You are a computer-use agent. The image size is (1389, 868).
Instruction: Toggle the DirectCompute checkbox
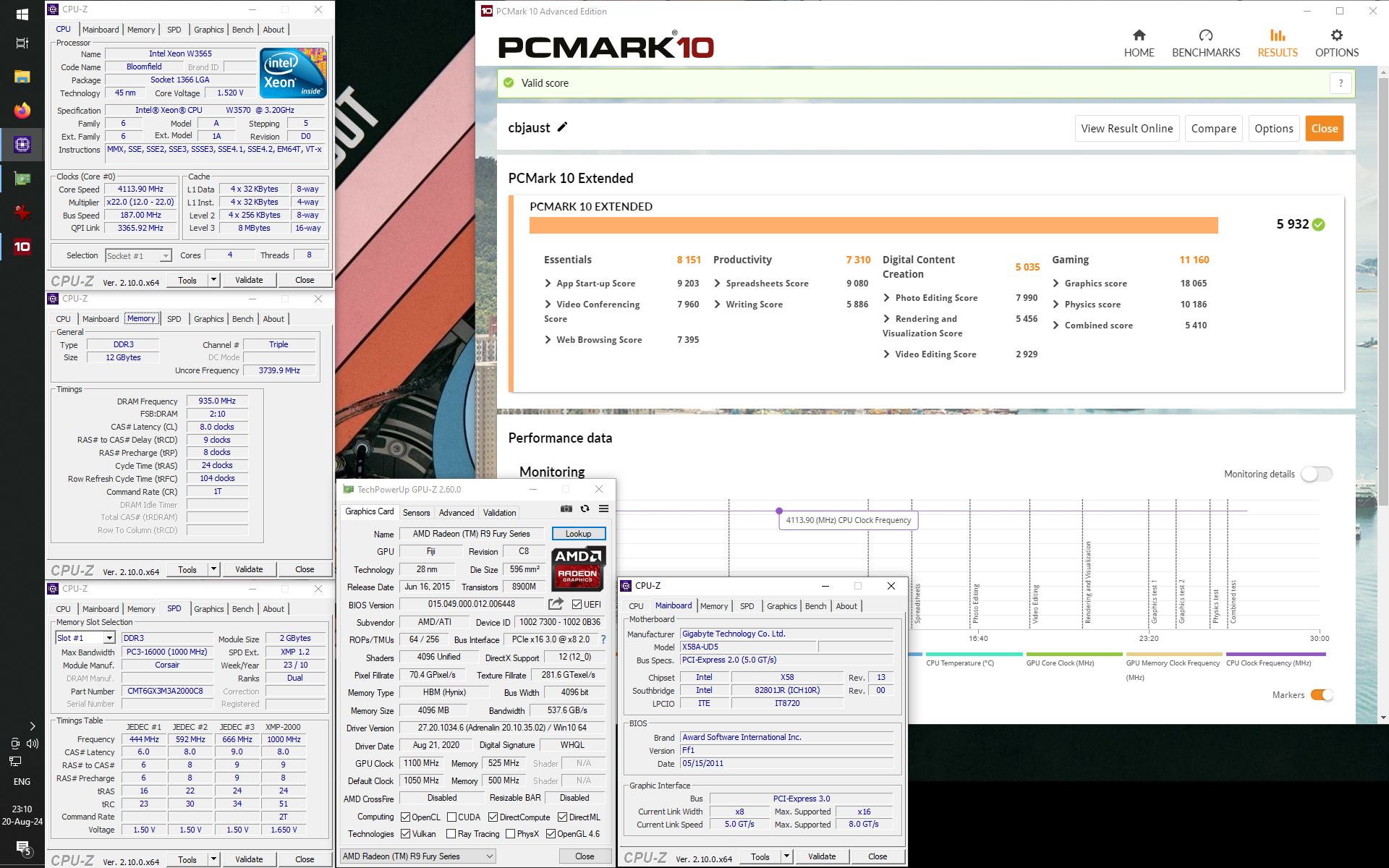(x=493, y=817)
